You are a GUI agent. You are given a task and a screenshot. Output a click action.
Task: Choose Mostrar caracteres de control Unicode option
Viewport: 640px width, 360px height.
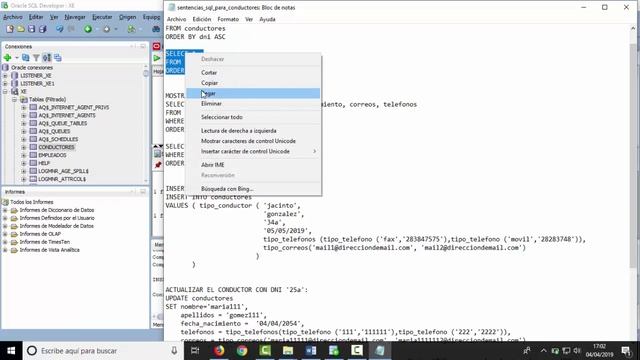[253, 141]
